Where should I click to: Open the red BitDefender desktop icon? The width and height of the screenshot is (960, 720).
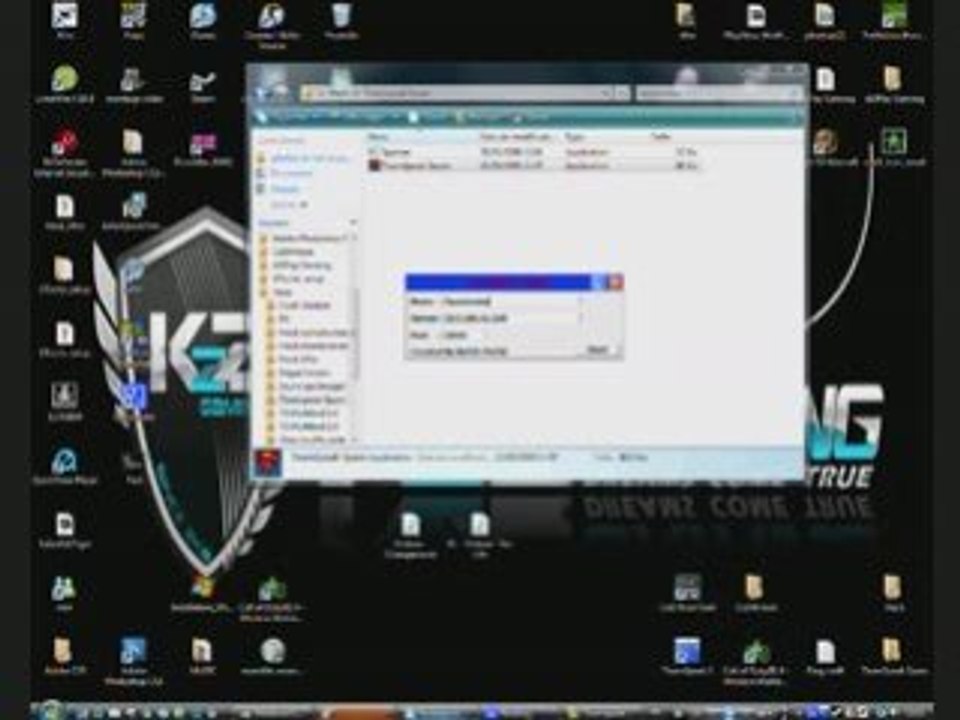[x=64, y=153]
